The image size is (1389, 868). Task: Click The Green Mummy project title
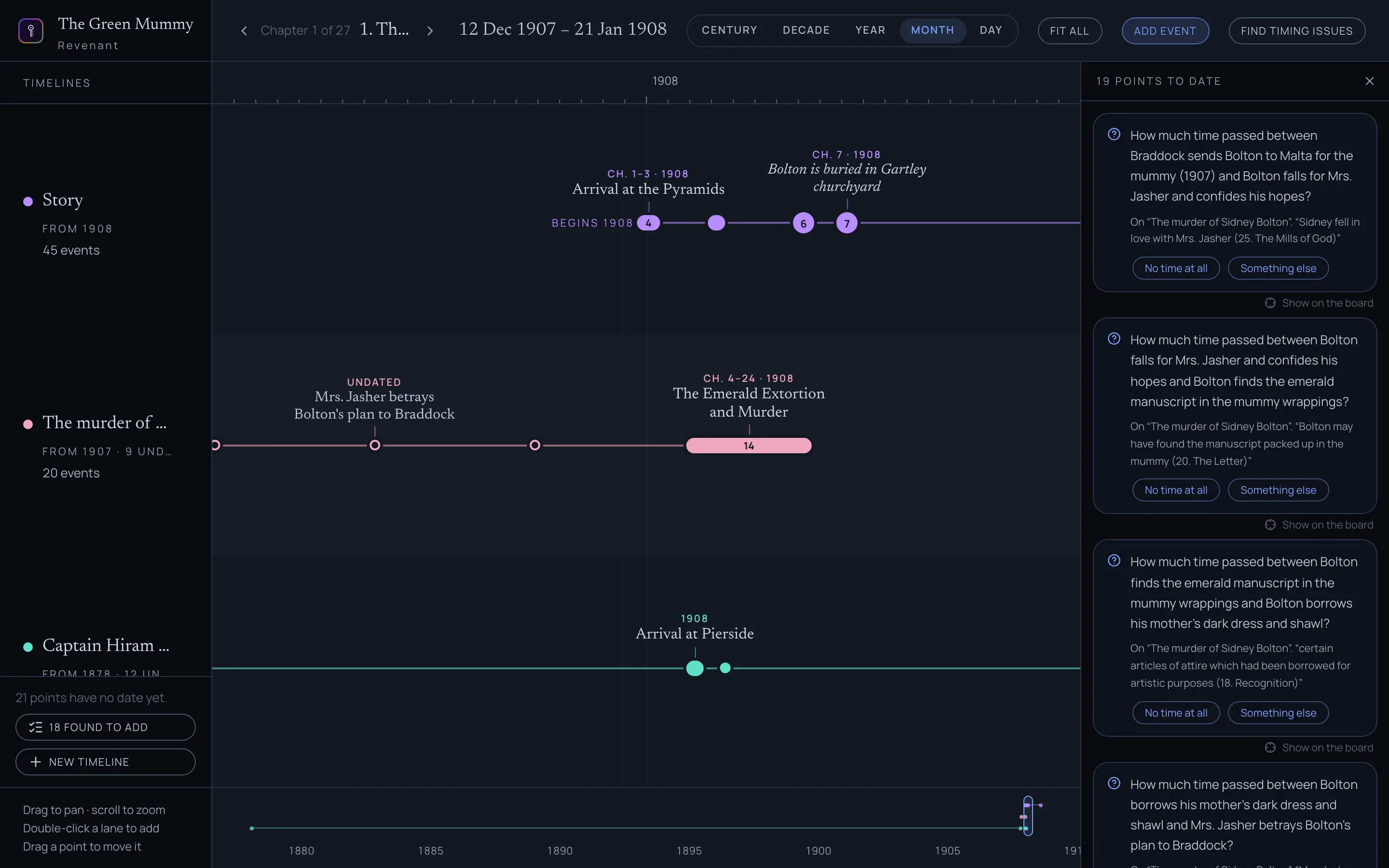pos(126,24)
